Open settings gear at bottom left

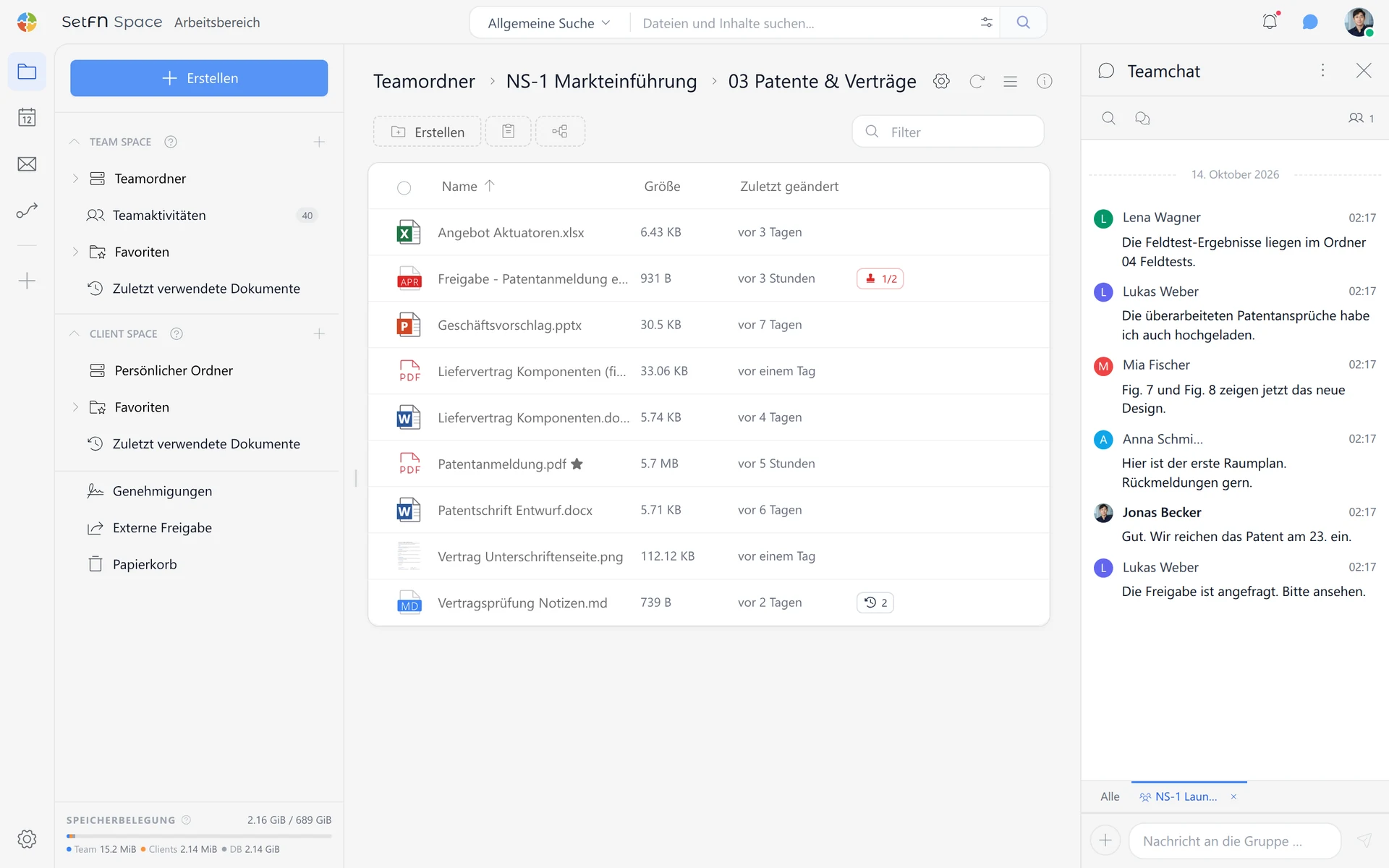(27, 839)
